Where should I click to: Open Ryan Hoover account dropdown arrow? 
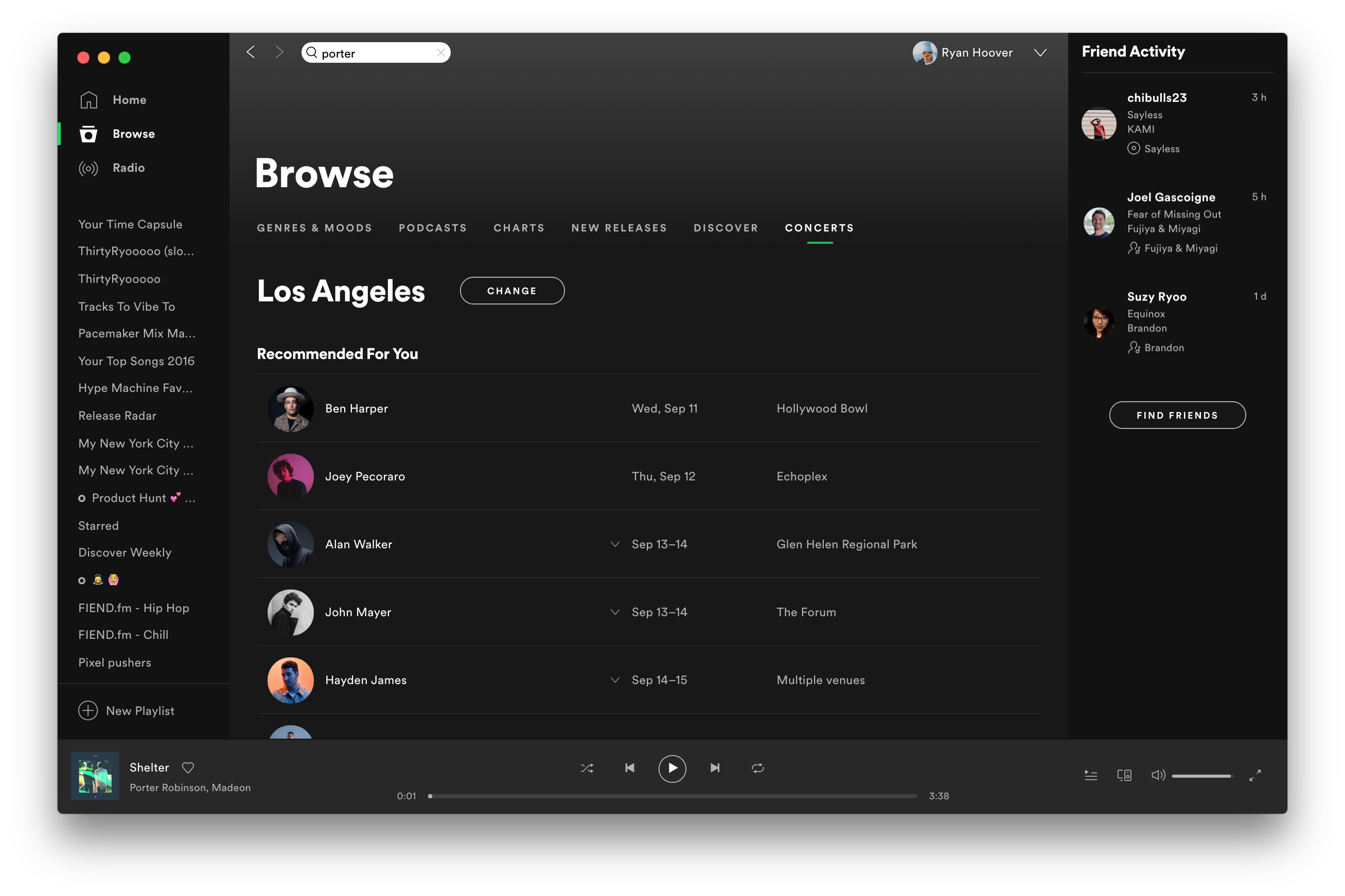pos(1040,52)
